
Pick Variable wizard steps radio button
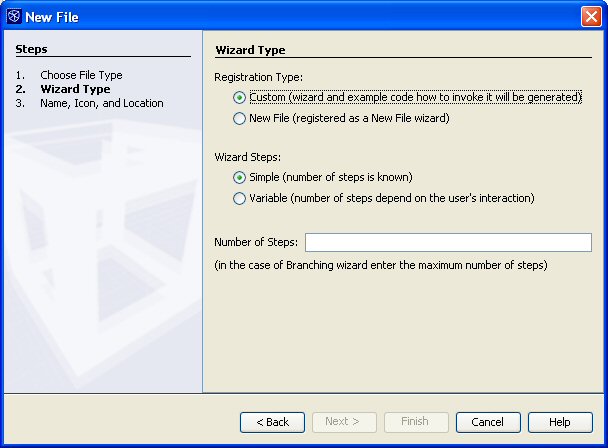239,199
